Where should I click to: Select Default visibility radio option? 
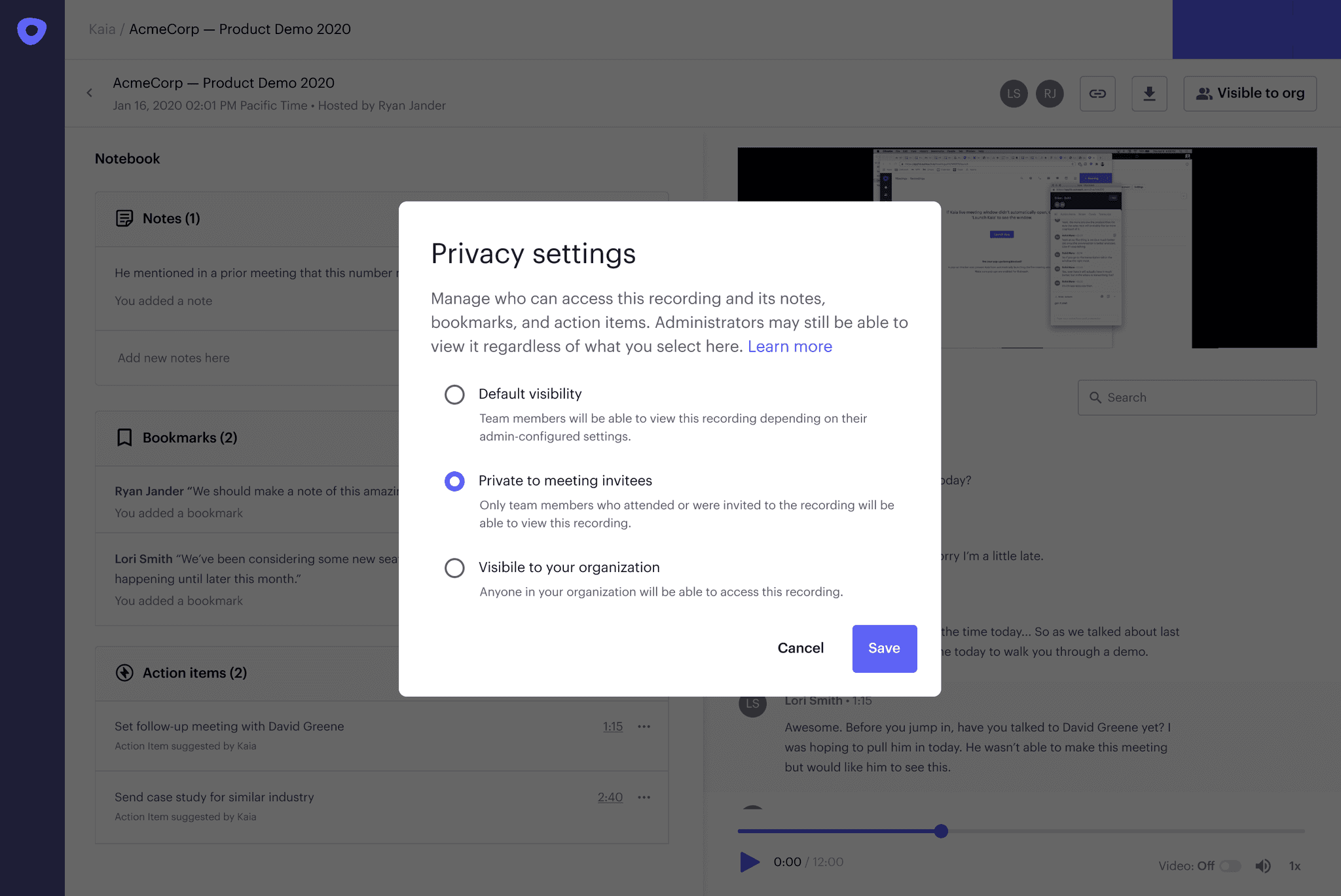point(454,395)
